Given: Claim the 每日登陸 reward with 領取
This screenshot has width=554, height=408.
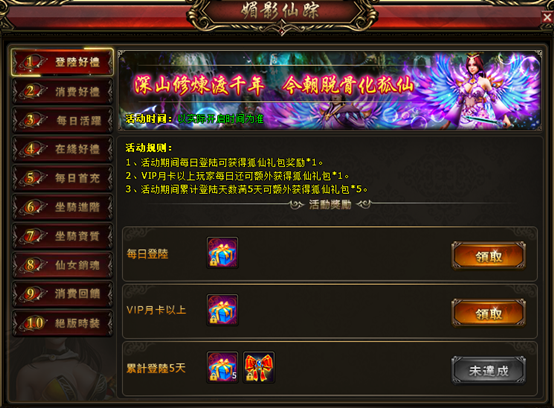Looking at the screenshot, I should coord(489,256).
